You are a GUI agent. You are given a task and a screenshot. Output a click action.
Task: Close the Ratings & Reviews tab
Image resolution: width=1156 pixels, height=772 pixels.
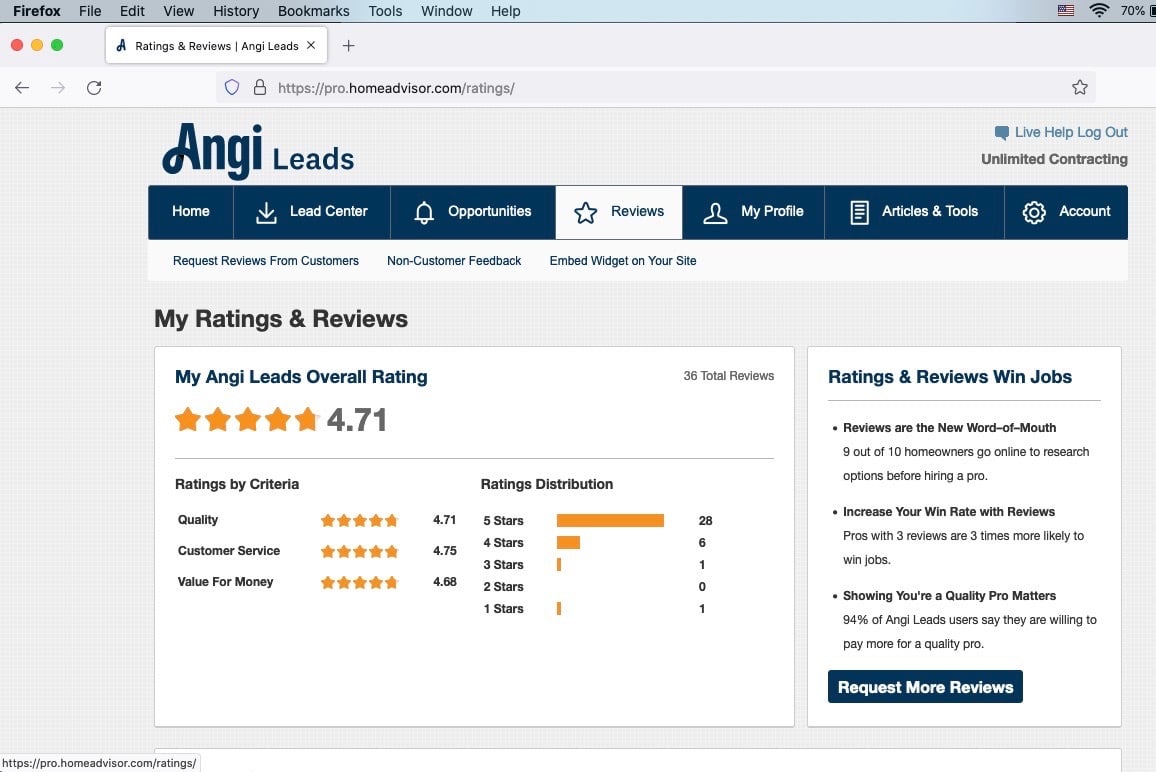(311, 45)
